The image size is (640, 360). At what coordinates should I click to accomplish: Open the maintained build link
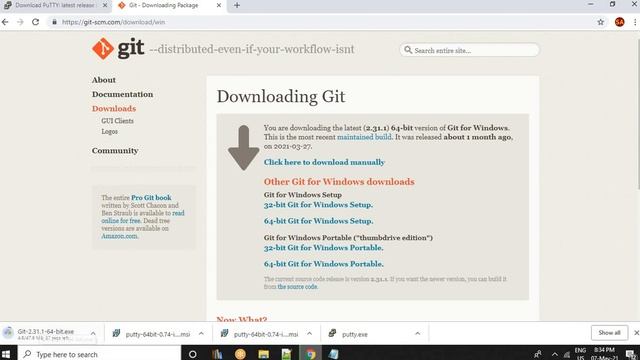(364, 137)
